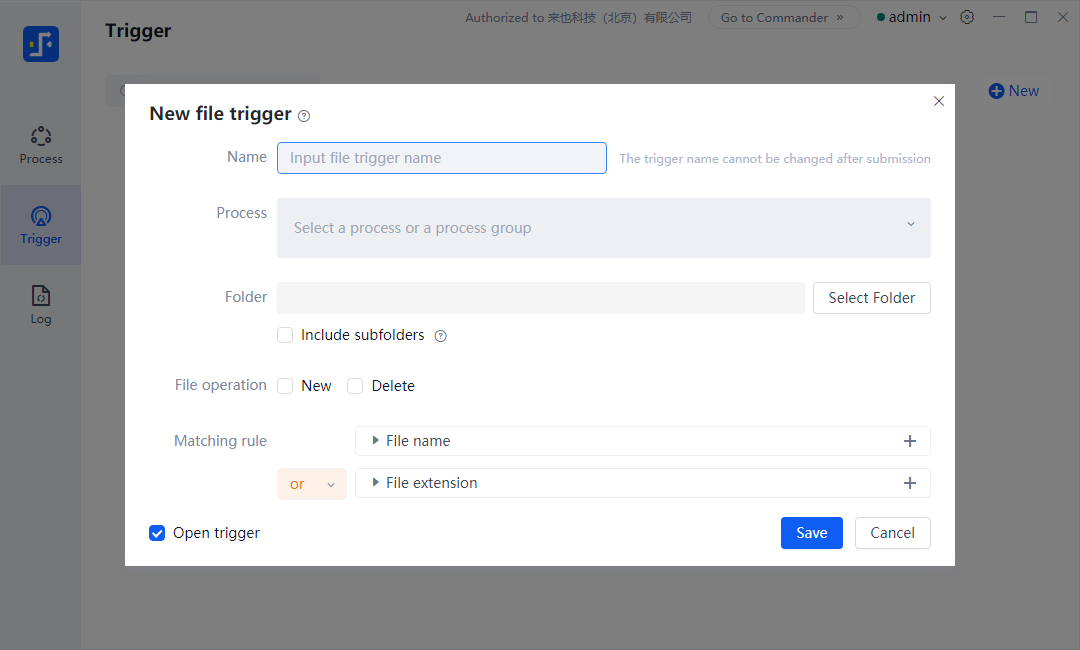
Task: Close the New file trigger dialog
Action: click(x=938, y=101)
